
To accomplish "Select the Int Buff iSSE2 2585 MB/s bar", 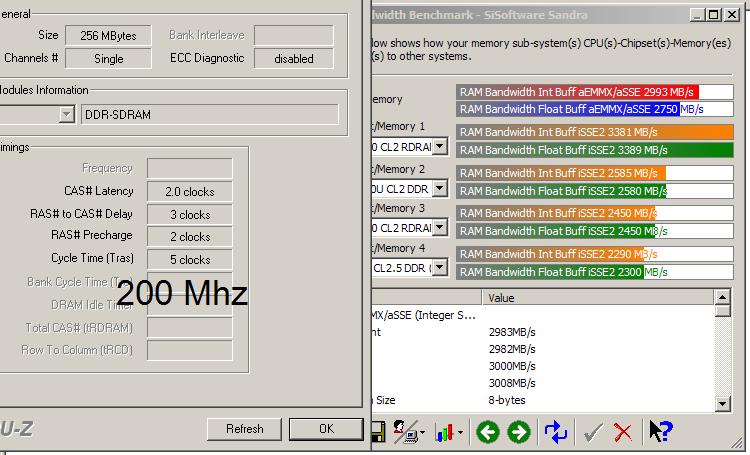I will [595, 173].
